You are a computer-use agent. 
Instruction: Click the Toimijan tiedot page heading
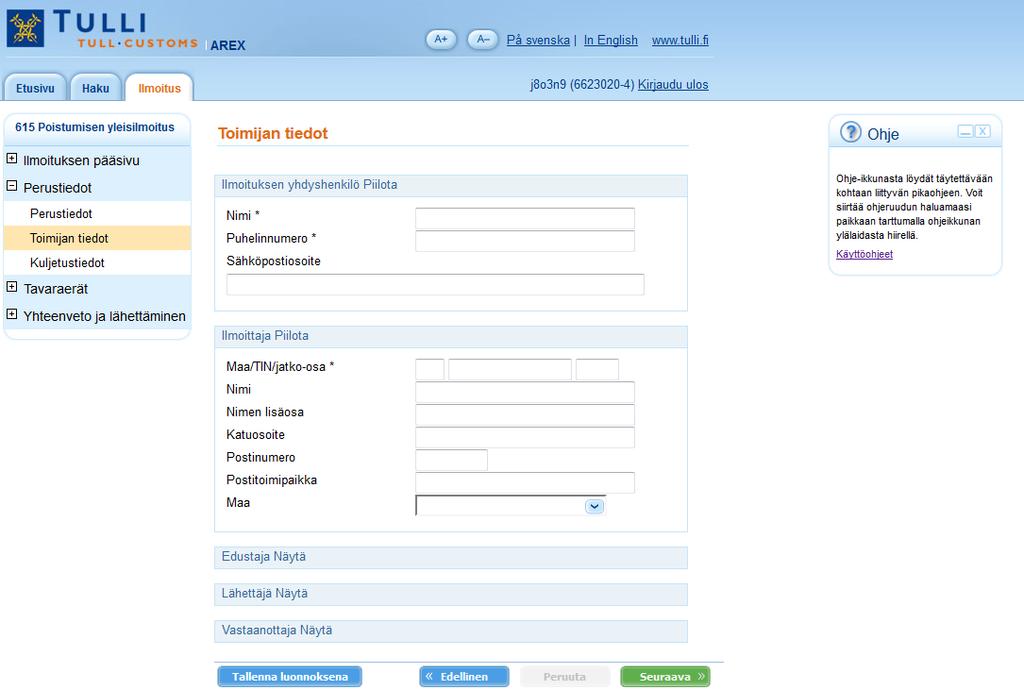[x=272, y=133]
